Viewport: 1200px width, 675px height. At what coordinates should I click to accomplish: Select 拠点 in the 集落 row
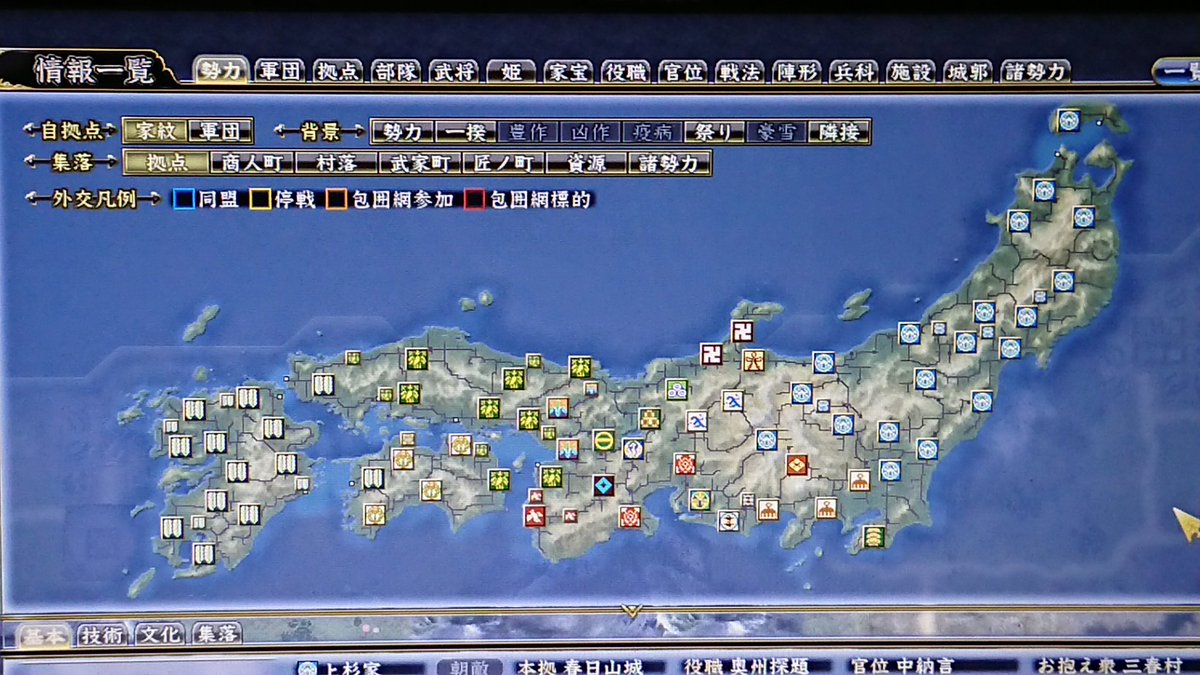[x=166, y=163]
